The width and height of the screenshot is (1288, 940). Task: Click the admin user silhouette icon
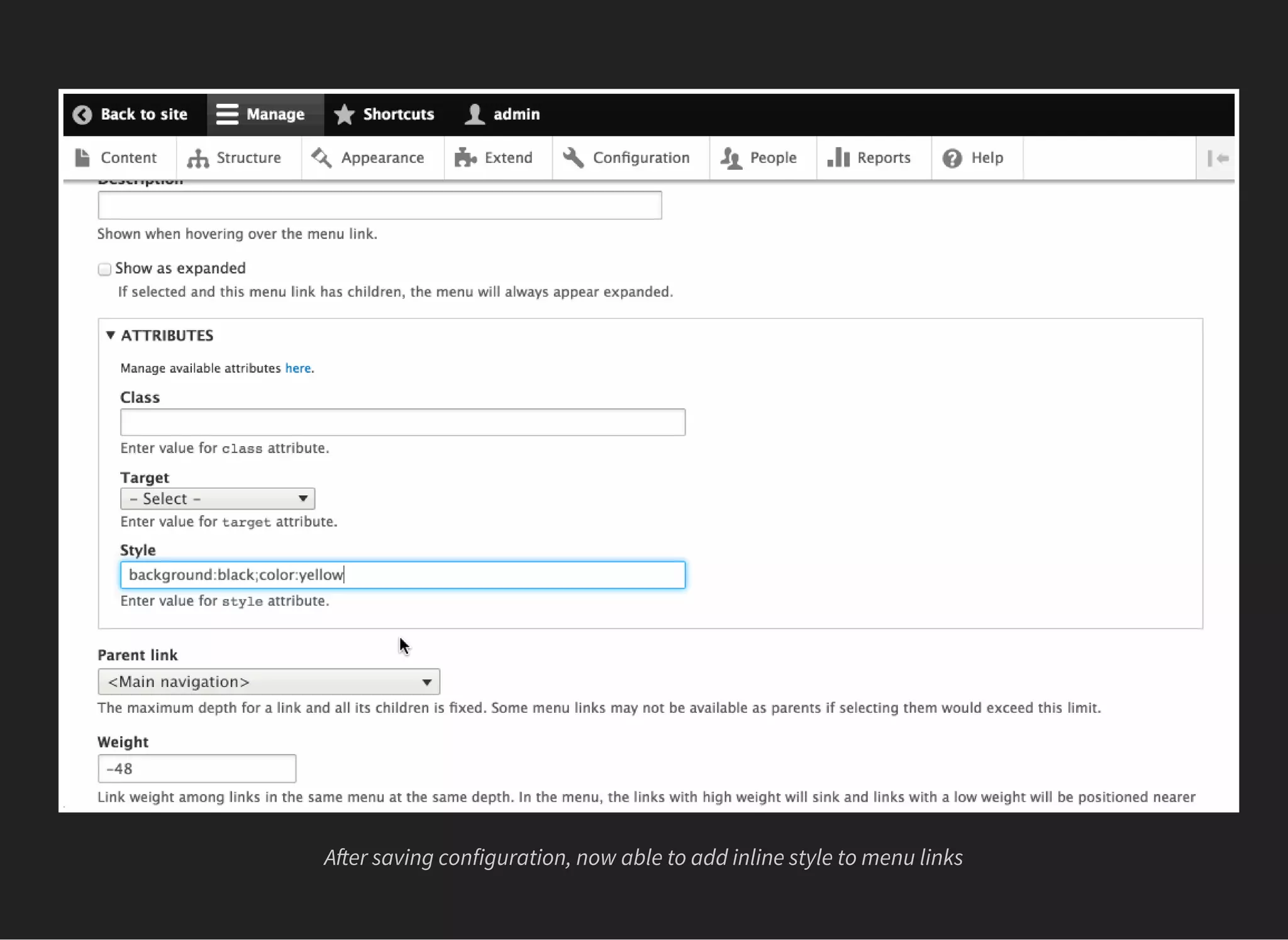click(475, 115)
